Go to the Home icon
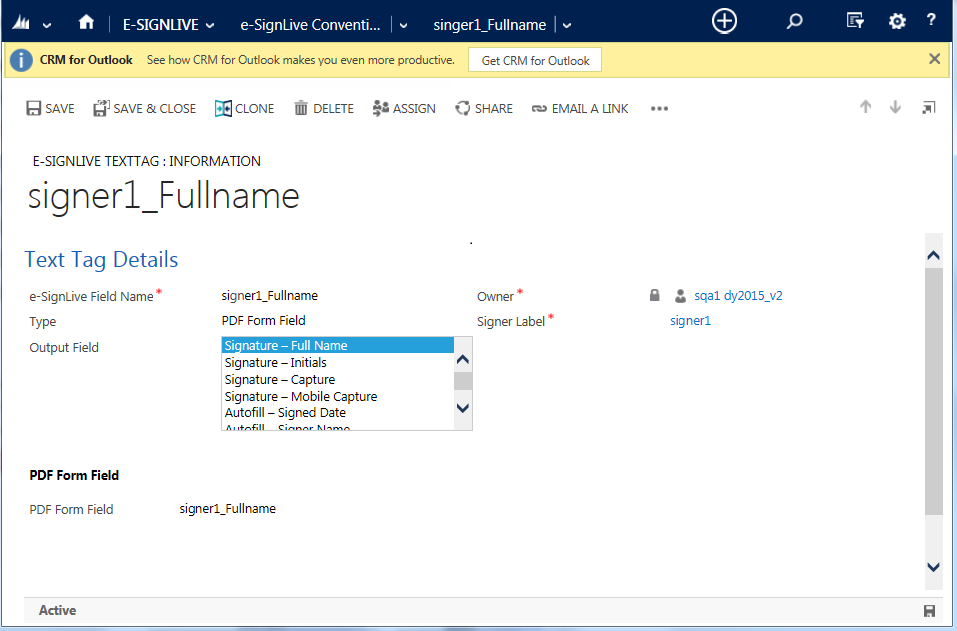Viewport: 957px width, 631px height. (x=86, y=22)
